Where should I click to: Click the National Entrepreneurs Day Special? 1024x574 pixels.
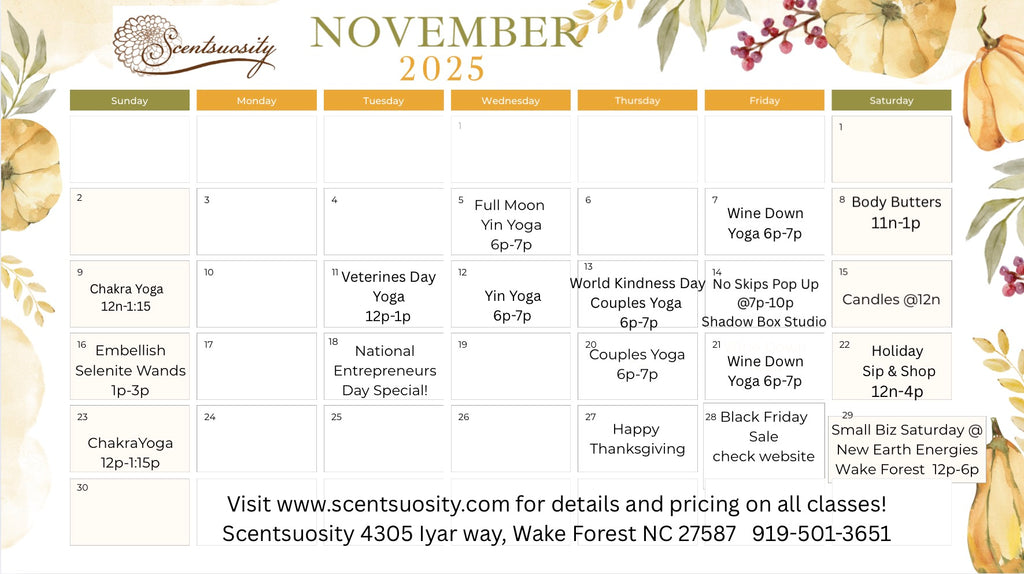click(x=385, y=370)
